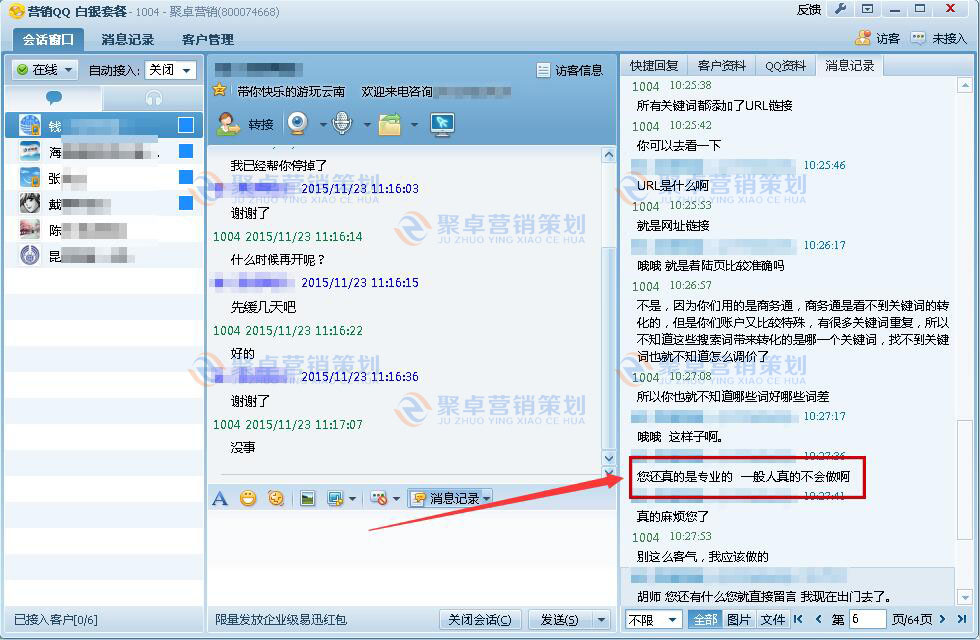Insert a picture into the message
This screenshot has height=640, width=980.
tap(307, 498)
